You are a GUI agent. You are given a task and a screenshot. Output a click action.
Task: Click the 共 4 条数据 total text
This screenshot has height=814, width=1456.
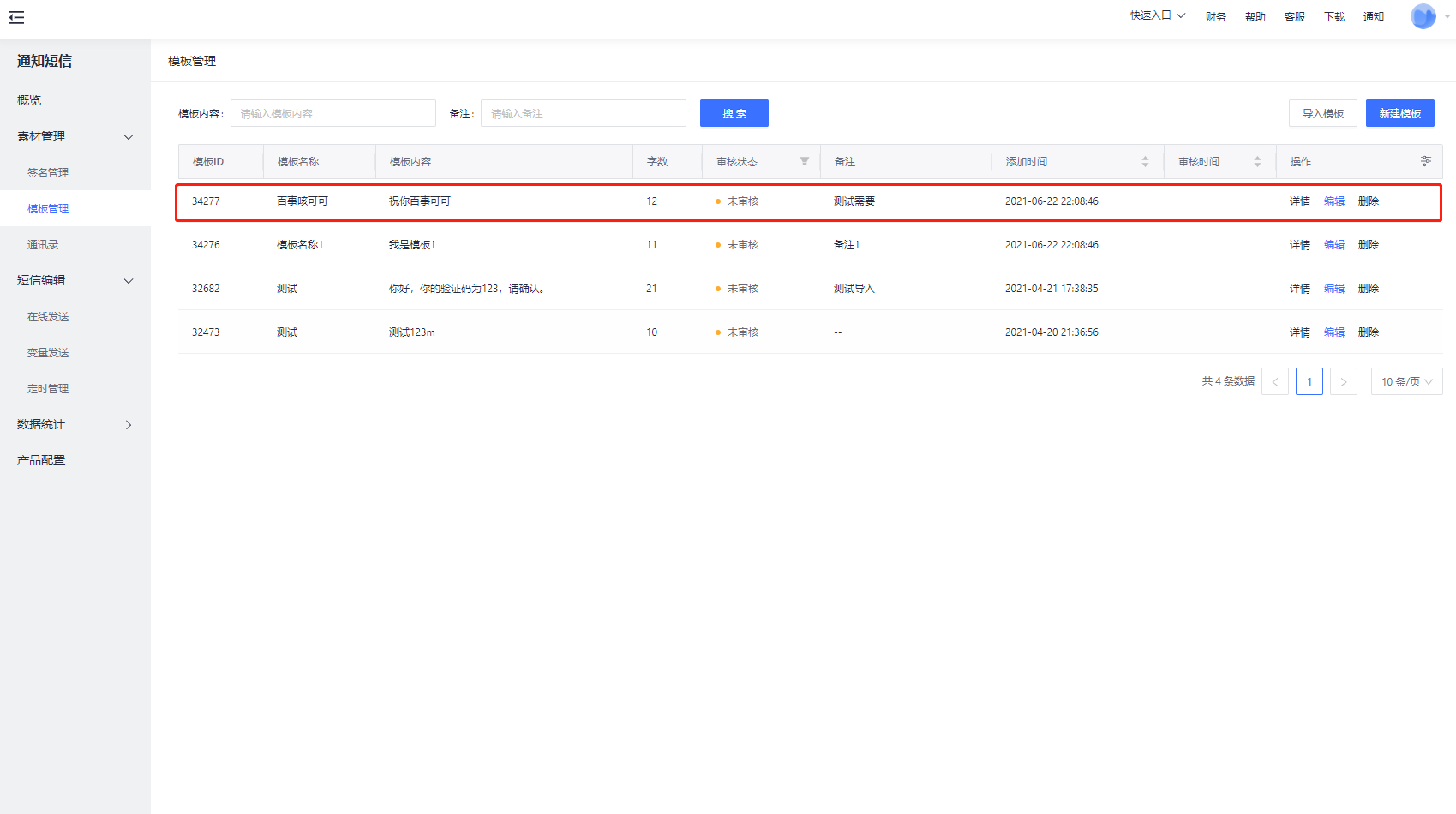click(x=1228, y=381)
